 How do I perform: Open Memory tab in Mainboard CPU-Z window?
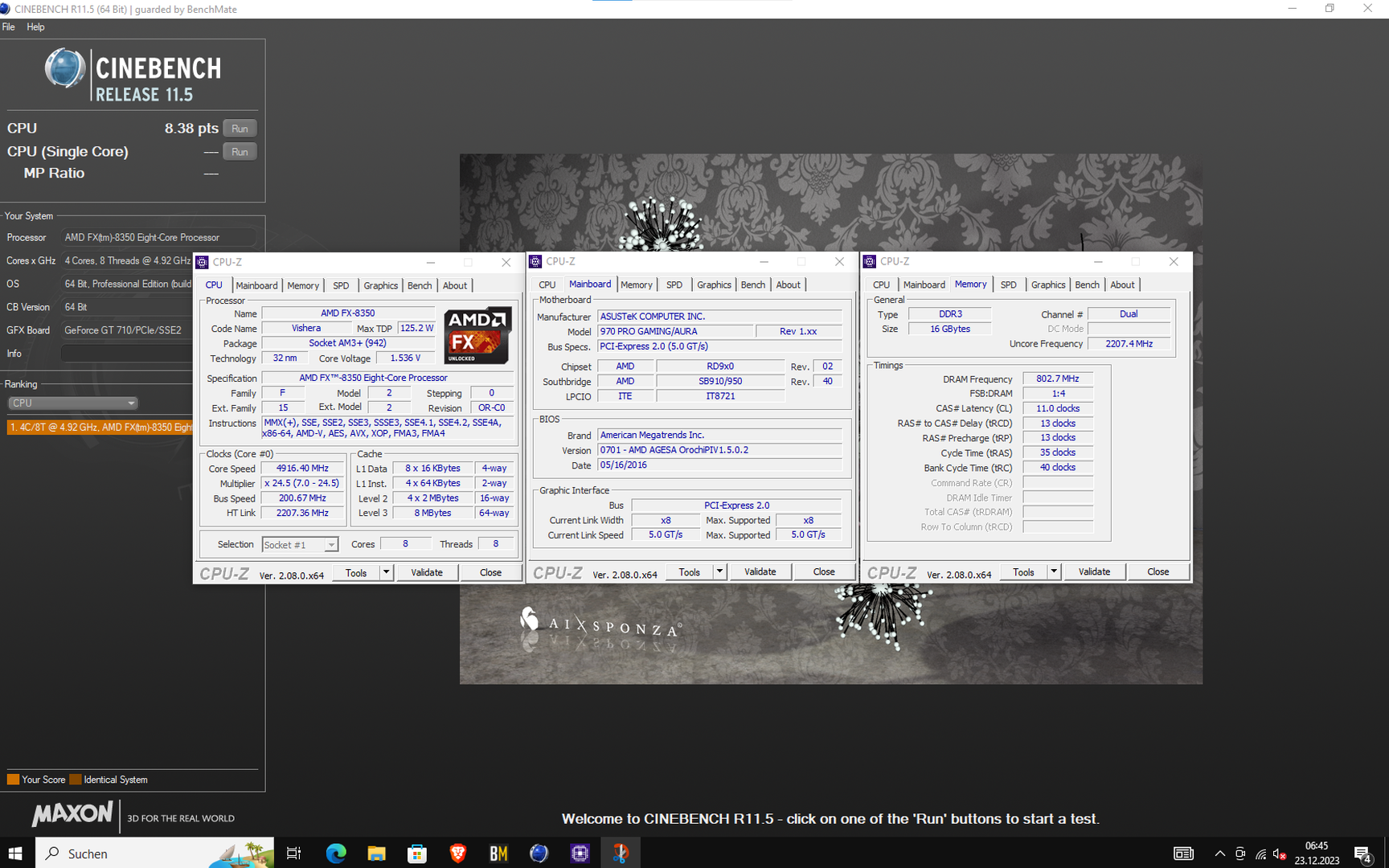[637, 285]
